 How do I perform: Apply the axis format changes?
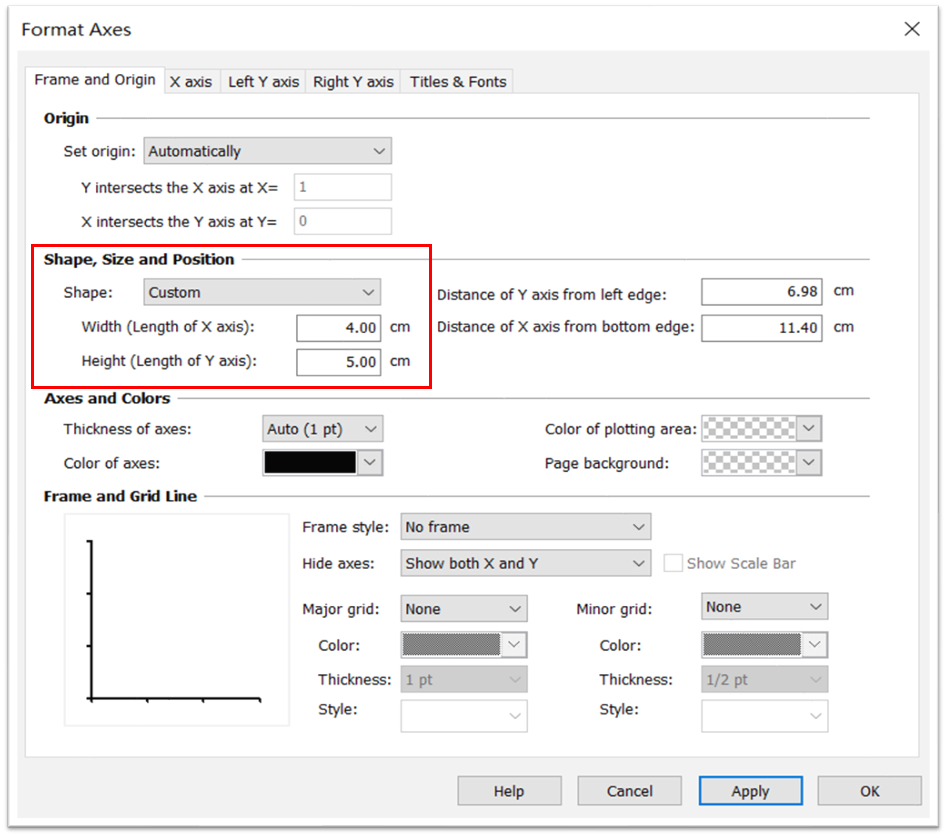(751, 791)
